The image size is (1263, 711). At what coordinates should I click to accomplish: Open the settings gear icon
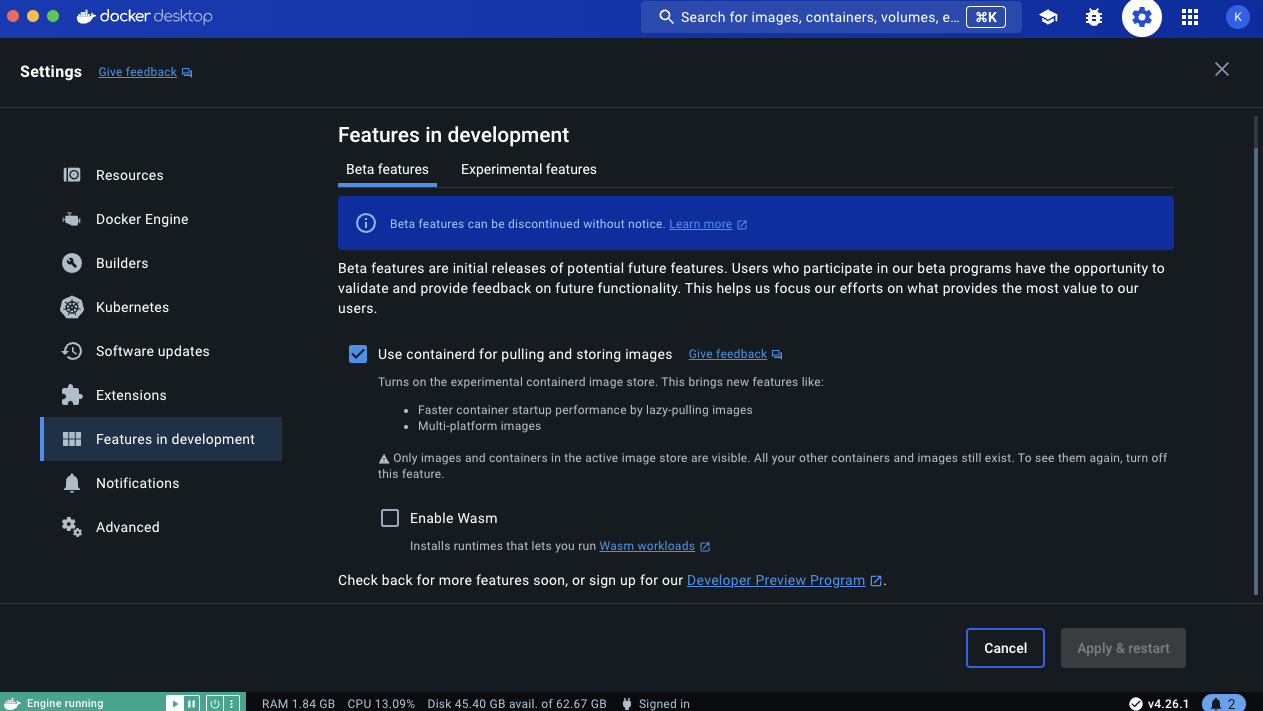pyautogui.click(x=1142, y=17)
